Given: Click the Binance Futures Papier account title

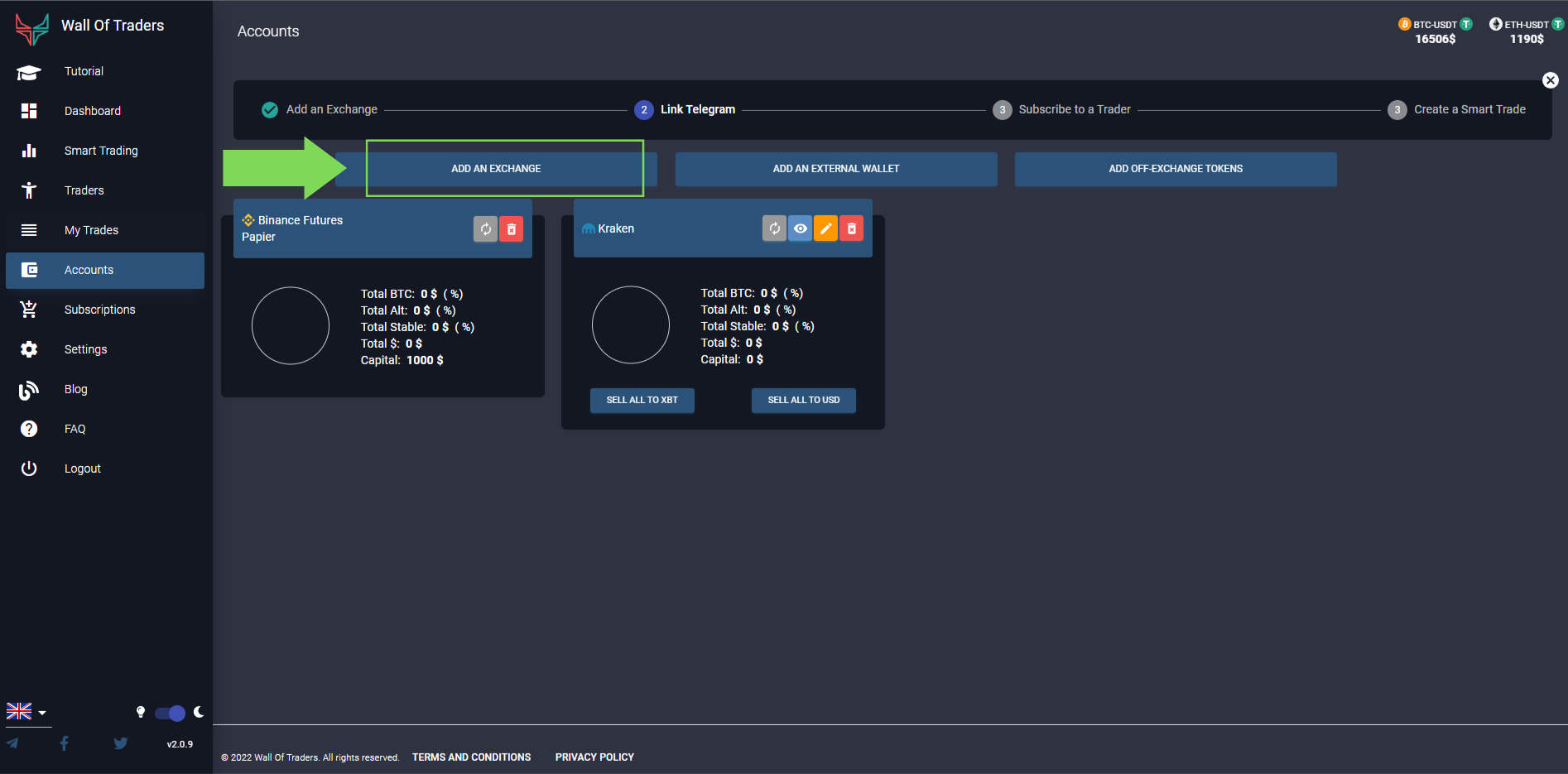Looking at the screenshot, I should click(293, 228).
